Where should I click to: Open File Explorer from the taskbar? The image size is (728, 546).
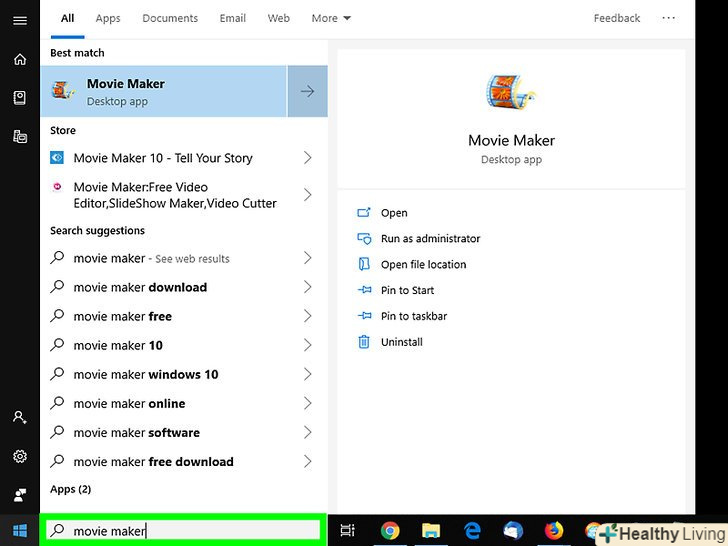click(431, 531)
